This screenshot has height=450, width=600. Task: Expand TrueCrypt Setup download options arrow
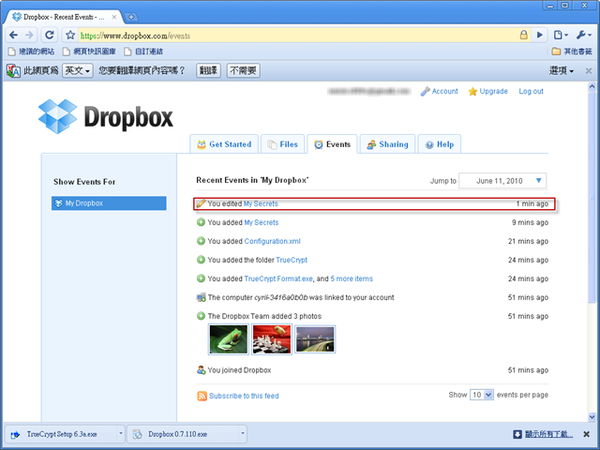tap(121, 434)
